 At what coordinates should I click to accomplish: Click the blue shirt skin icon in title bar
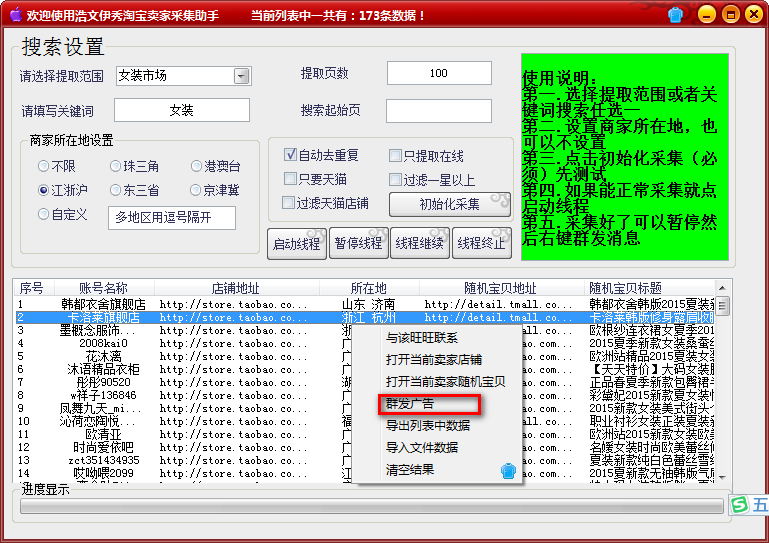(x=675, y=15)
